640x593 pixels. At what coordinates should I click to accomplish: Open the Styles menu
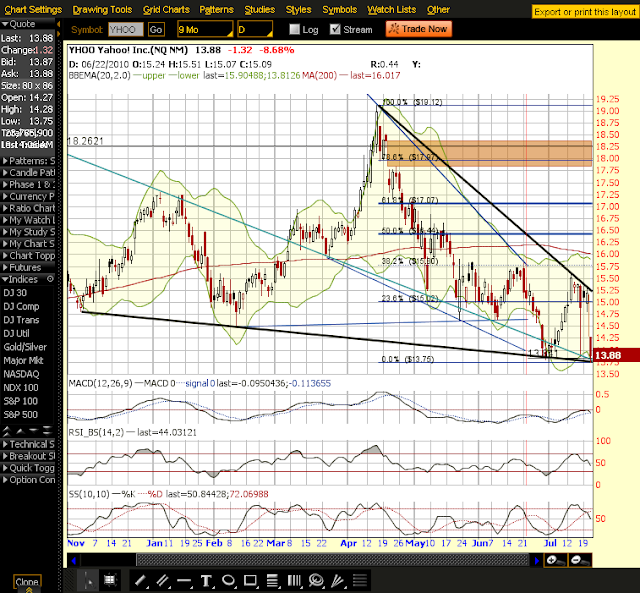[298, 9]
